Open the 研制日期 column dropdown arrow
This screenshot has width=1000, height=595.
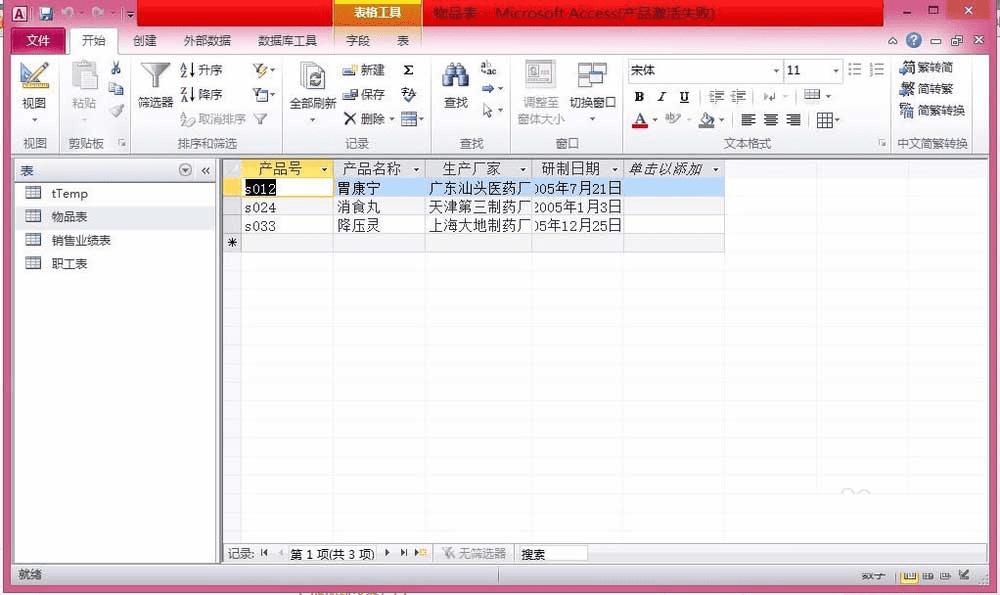(x=615, y=169)
